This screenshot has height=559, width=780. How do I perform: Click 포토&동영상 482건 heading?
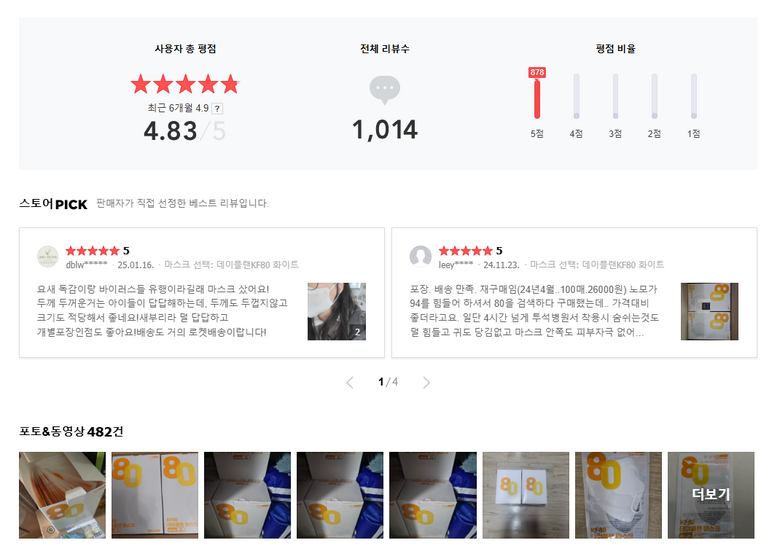[71, 431]
